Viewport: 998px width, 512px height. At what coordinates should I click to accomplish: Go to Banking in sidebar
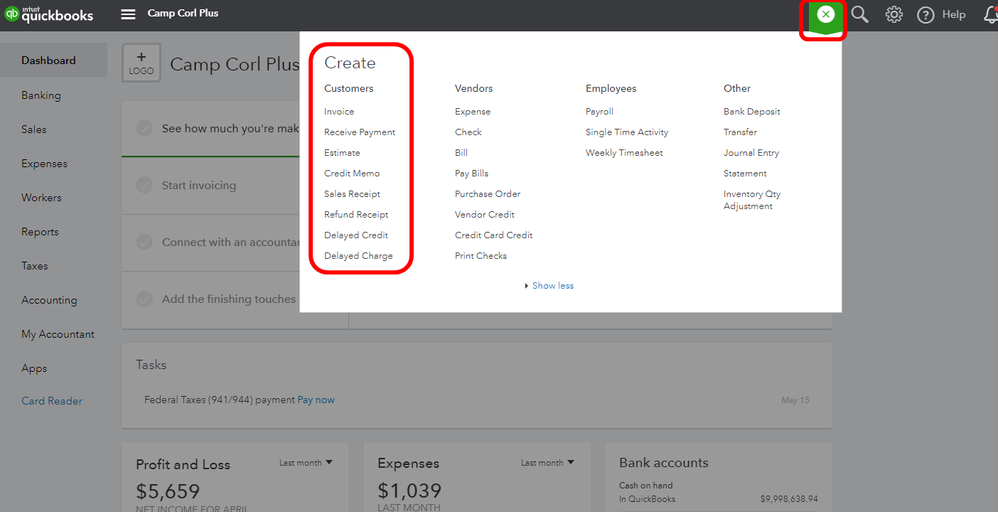click(x=41, y=96)
